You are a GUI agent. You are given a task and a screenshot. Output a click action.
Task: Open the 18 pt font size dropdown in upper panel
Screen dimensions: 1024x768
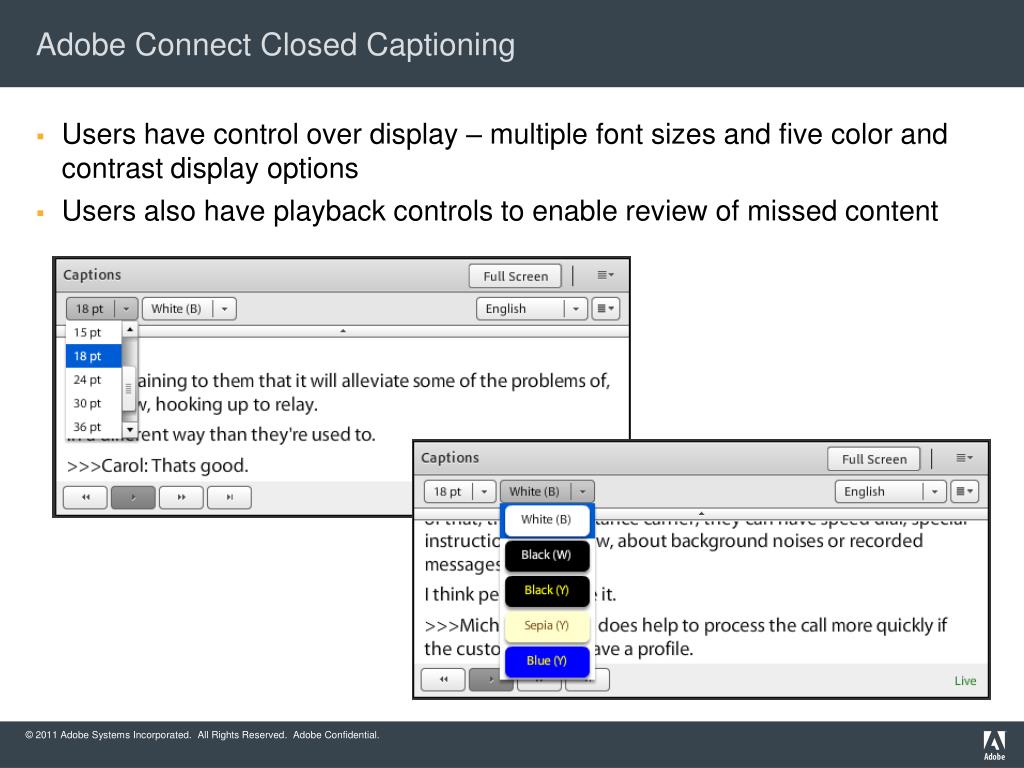[101, 308]
